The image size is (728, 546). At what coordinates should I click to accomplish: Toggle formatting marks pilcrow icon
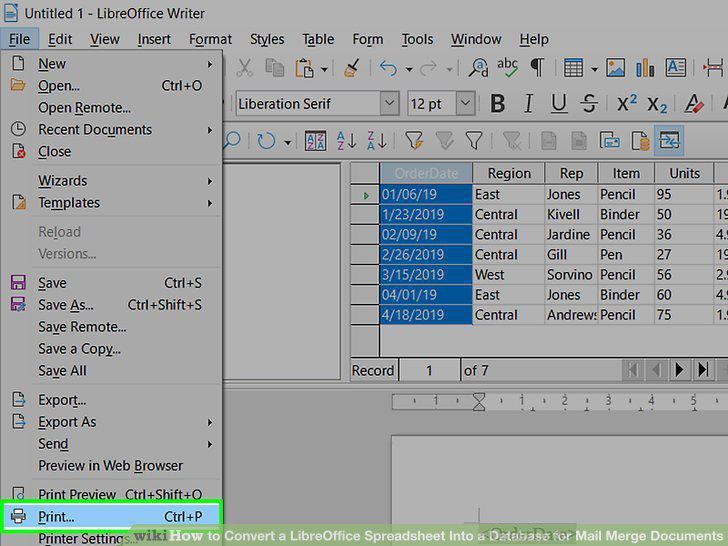[x=537, y=68]
